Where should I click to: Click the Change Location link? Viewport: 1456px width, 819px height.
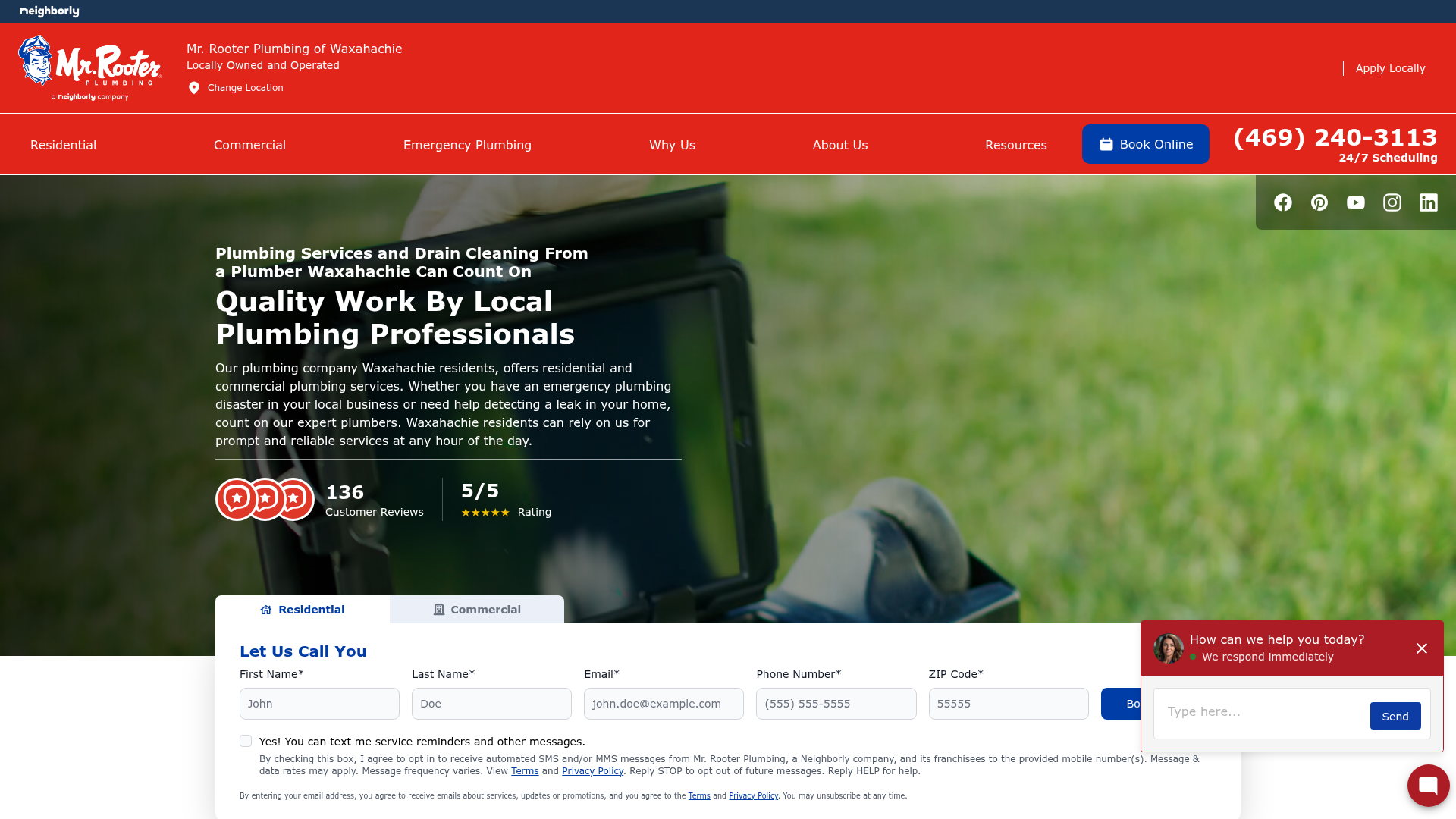(x=245, y=88)
